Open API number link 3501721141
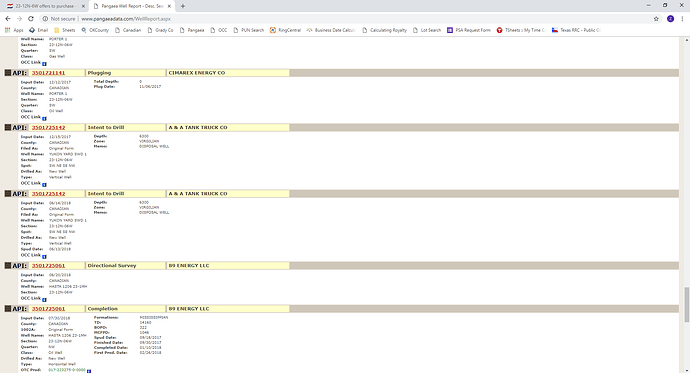Viewport: 690px width, 373px height. coord(48,73)
